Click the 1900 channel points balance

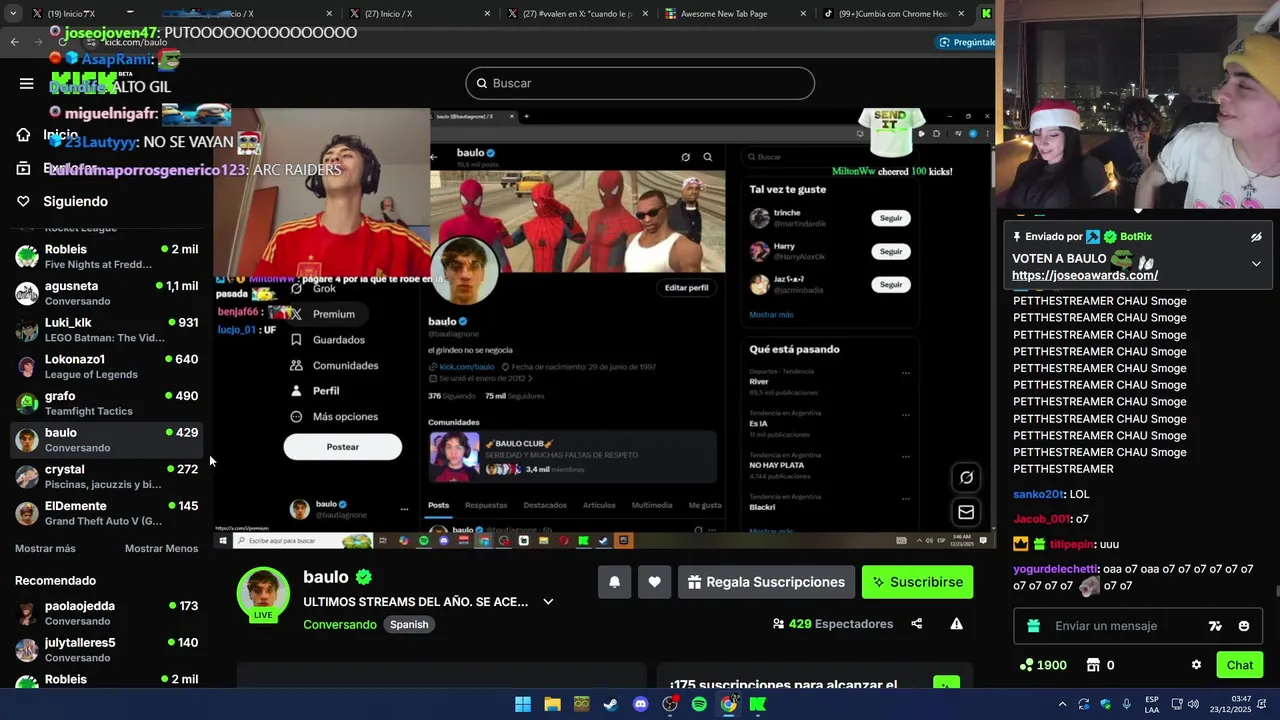pyautogui.click(x=1043, y=665)
